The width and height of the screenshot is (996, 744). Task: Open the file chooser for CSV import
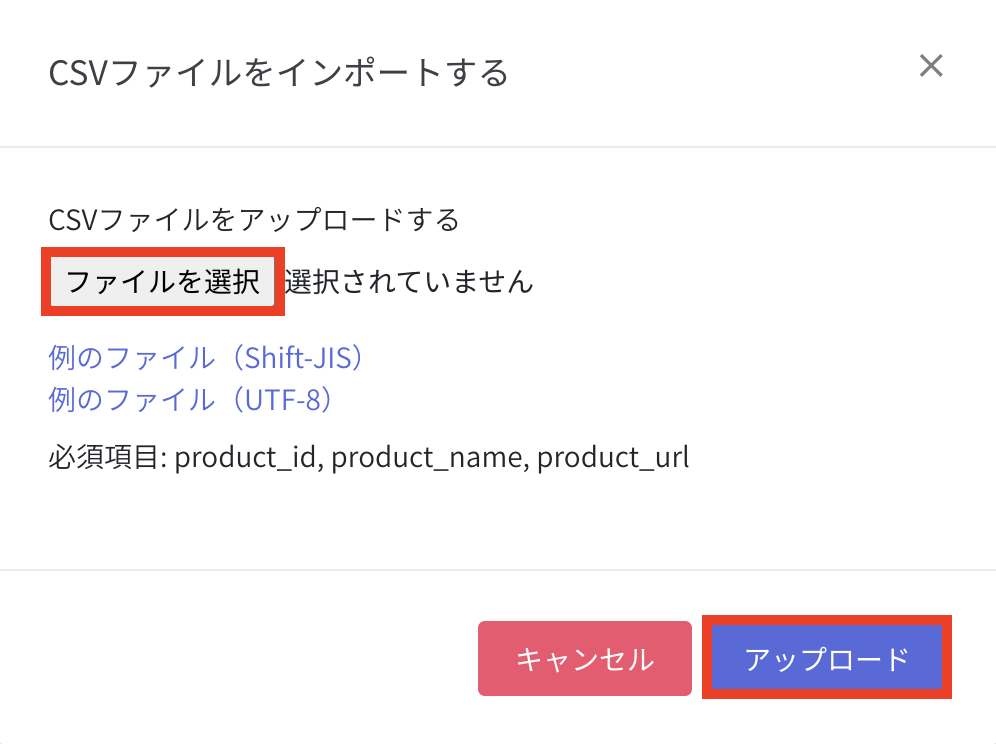[x=163, y=282]
